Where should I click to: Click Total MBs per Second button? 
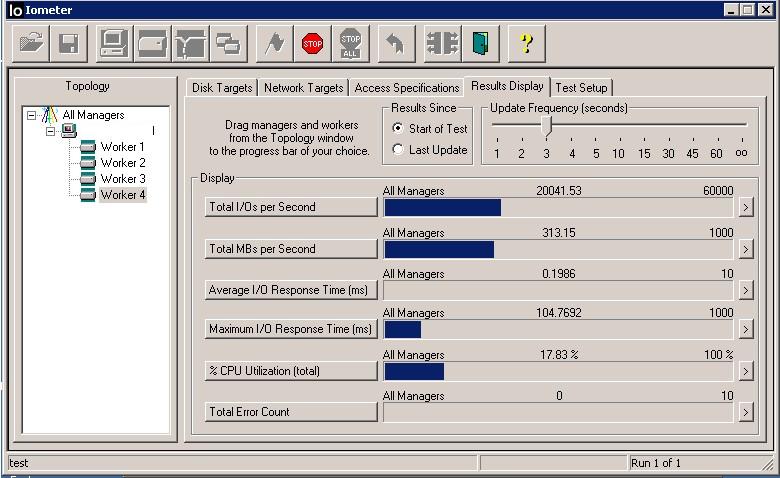point(291,249)
